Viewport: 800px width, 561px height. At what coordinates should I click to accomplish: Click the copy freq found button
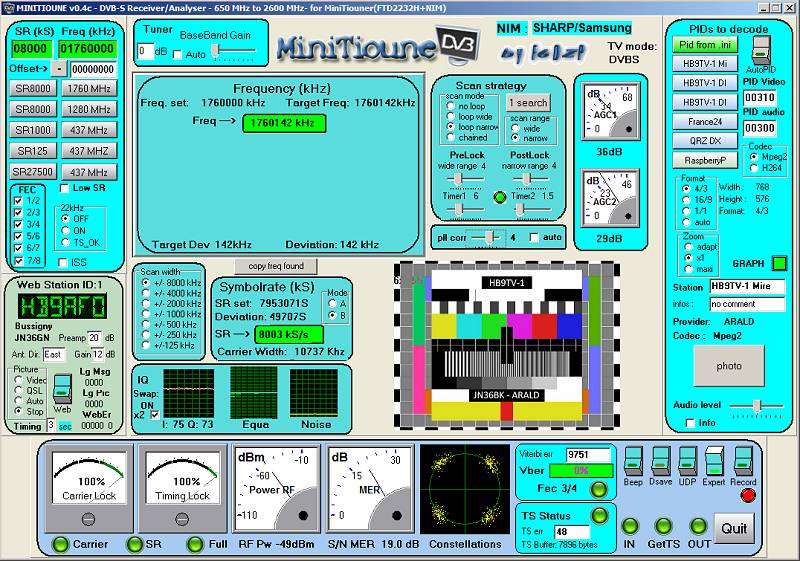(275, 266)
